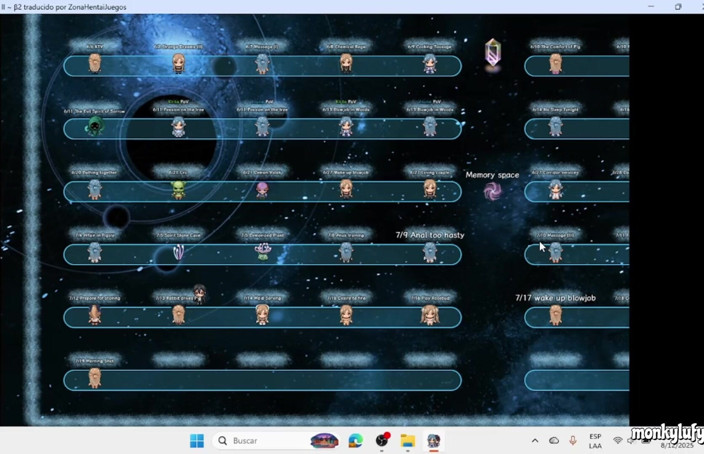
Task: Switch input language via ESP LAA indicator
Action: coord(595,441)
